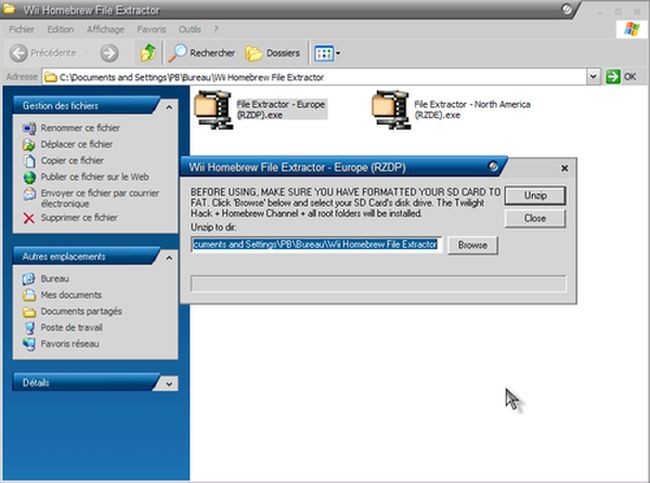Click Supprimer ce fichier link

[79, 217]
